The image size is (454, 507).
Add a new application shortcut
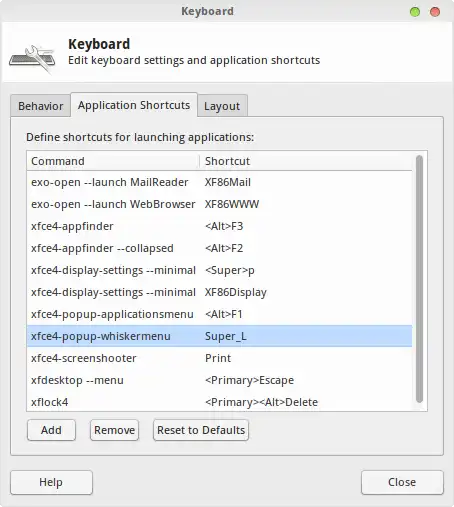51,430
